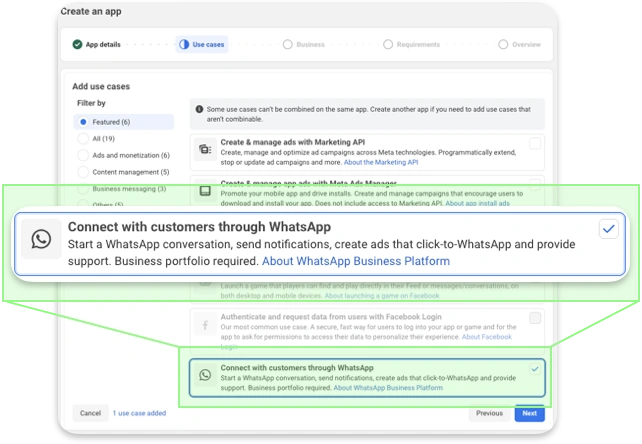Open About launching a game on Facebook link
The height and width of the screenshot is (444, 642).
click(x=382, y=295)
